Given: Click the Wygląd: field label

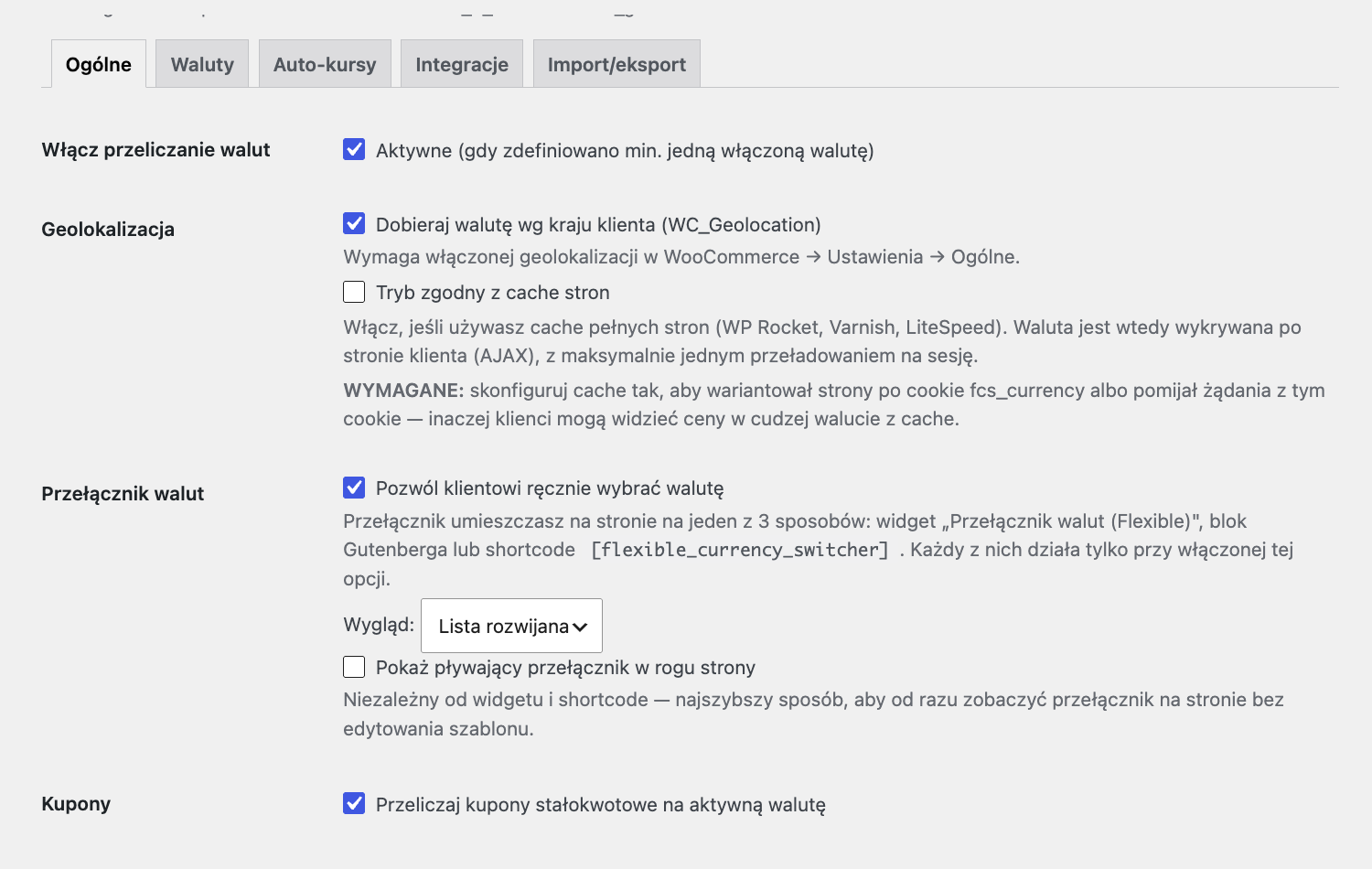Looking at the screenshot, I should tap(379, 625).
